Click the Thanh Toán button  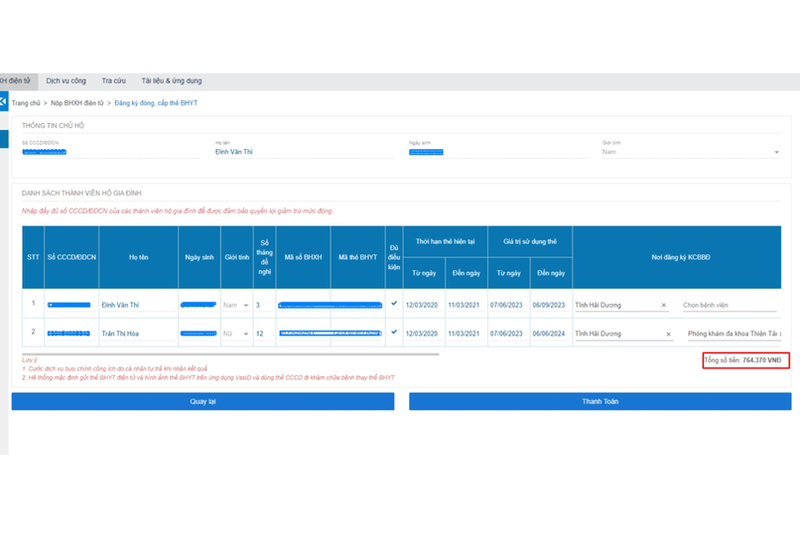tap(600, 401)
